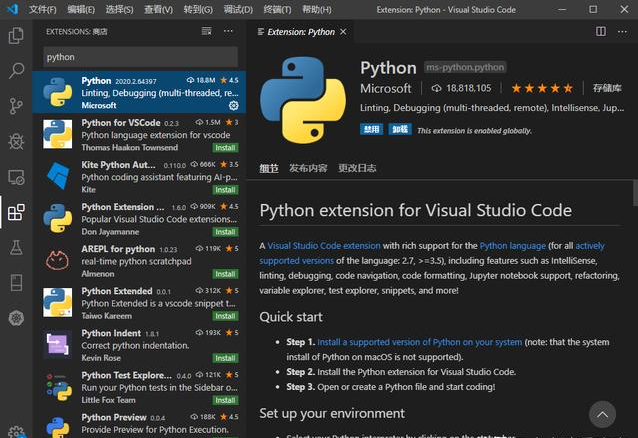638x438 pixels.
Task: Open the Python language link
Action: click(512, 246)
